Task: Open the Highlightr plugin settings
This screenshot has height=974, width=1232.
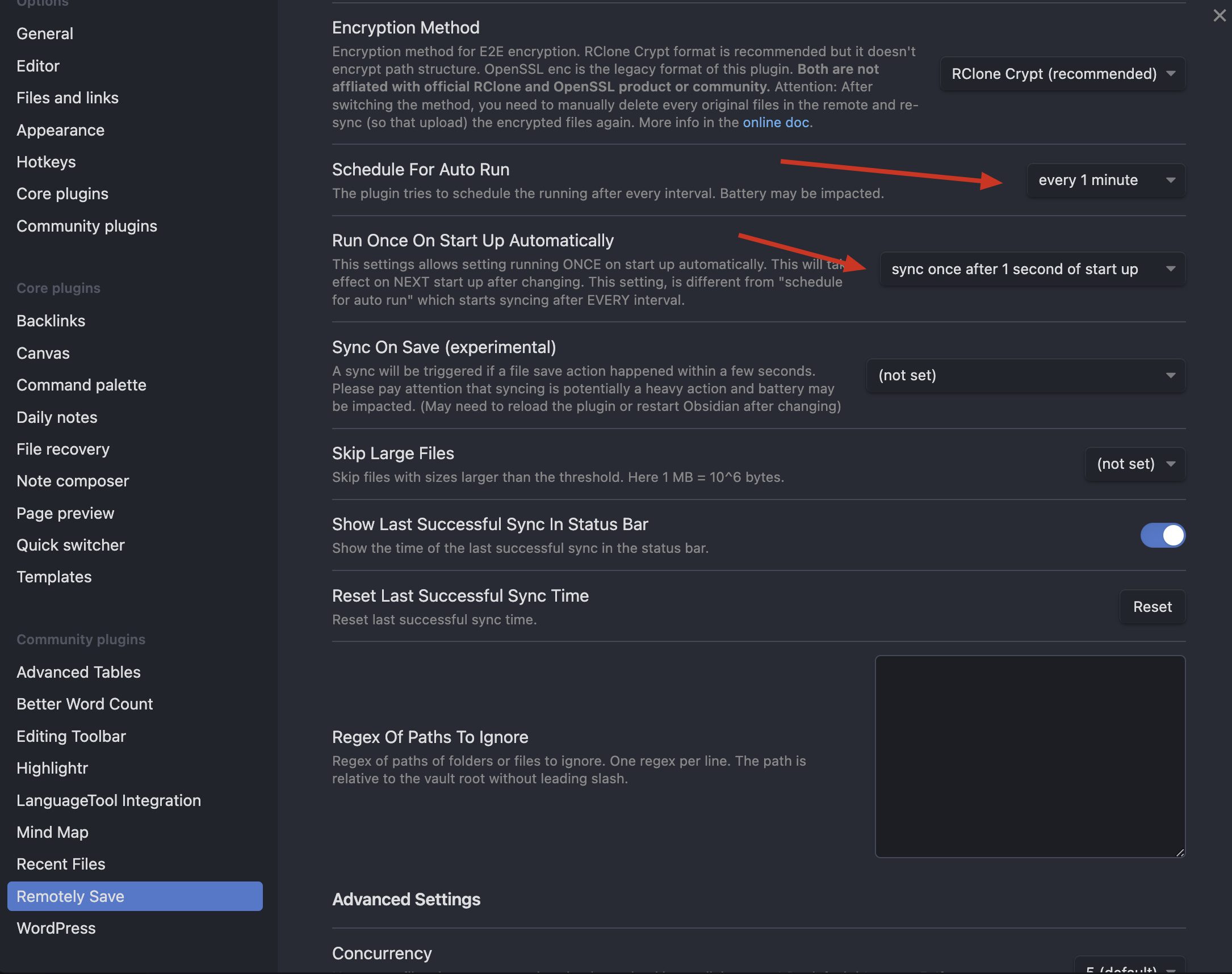Action: (x=51, y=768)
